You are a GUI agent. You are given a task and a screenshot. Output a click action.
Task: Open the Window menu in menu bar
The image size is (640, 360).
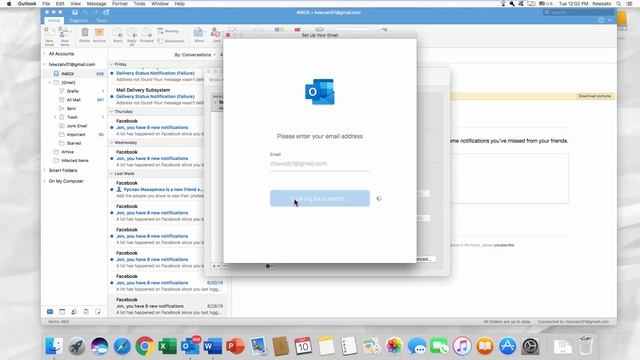(160, 4)
